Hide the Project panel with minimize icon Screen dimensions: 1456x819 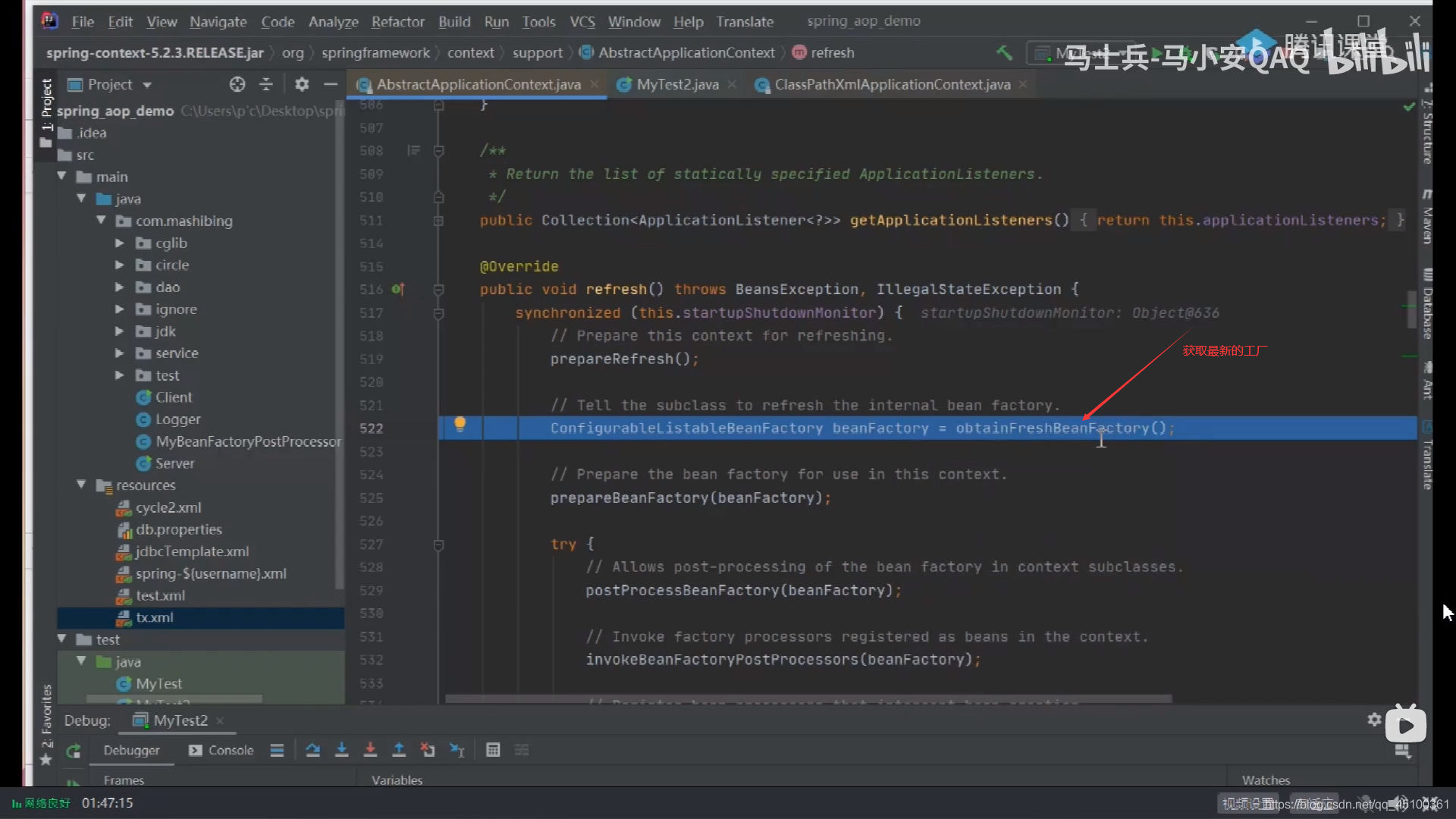331,84
